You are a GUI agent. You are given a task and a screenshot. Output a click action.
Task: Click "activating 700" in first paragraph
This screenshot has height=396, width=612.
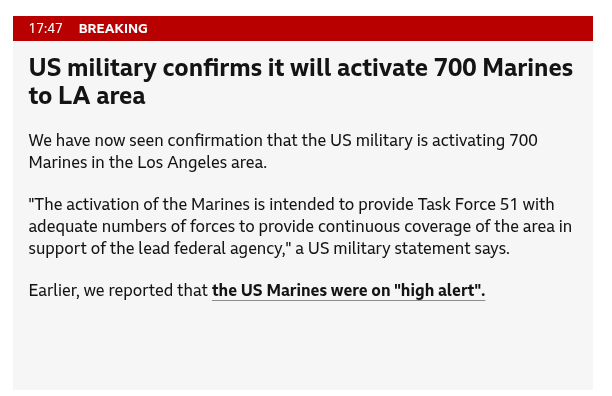tap(485, 140)
